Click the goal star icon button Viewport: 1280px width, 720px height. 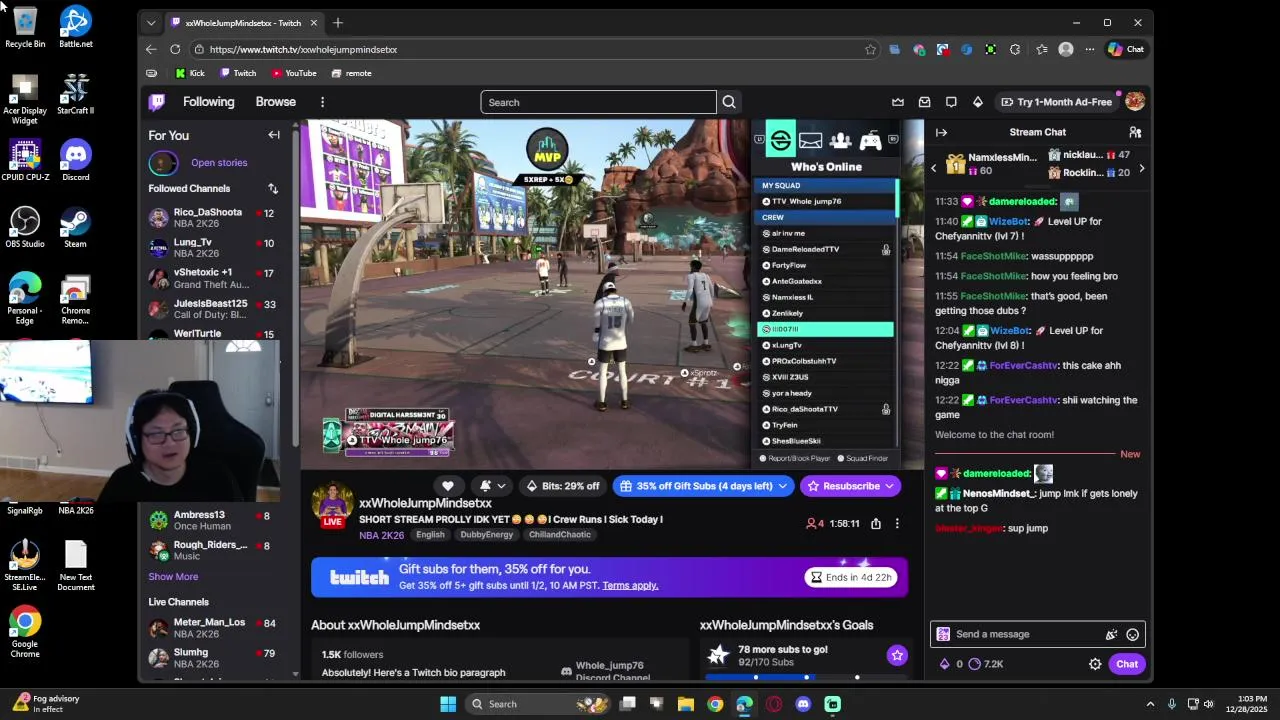click(x=897, y=656)
